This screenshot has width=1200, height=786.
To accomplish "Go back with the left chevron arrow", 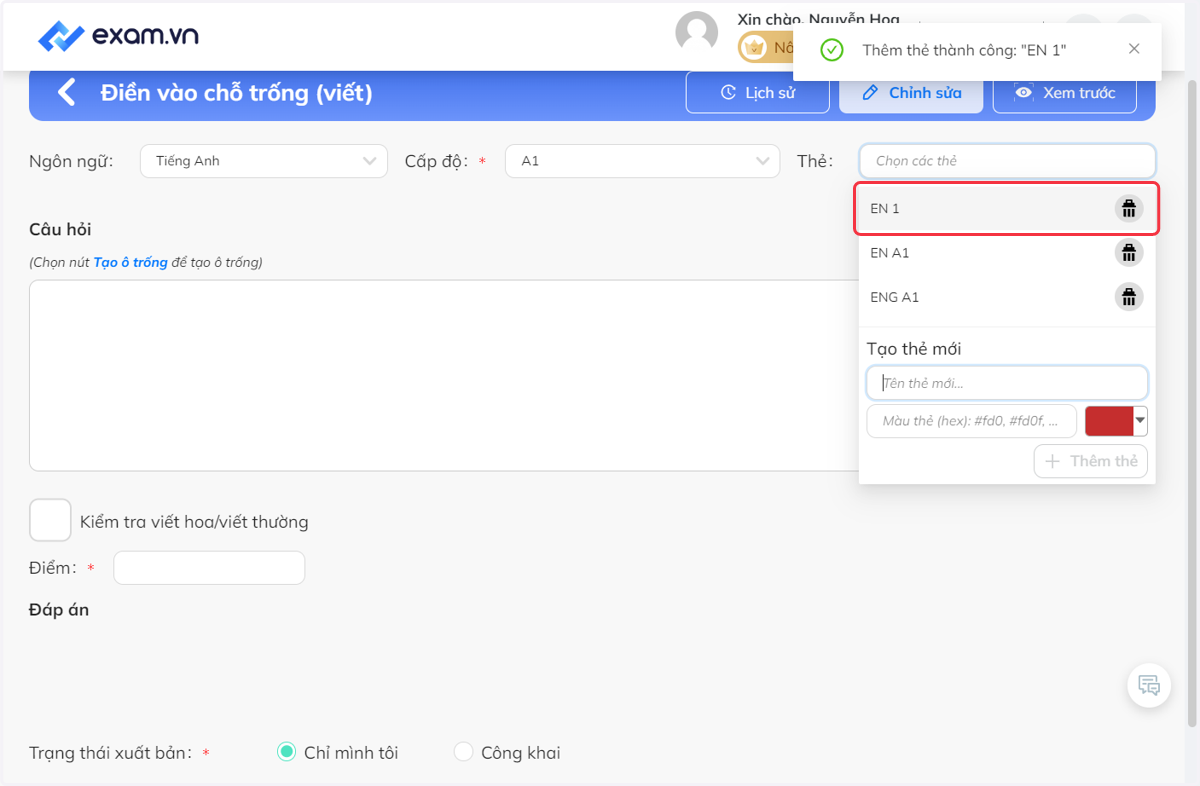I will point(66,93).
